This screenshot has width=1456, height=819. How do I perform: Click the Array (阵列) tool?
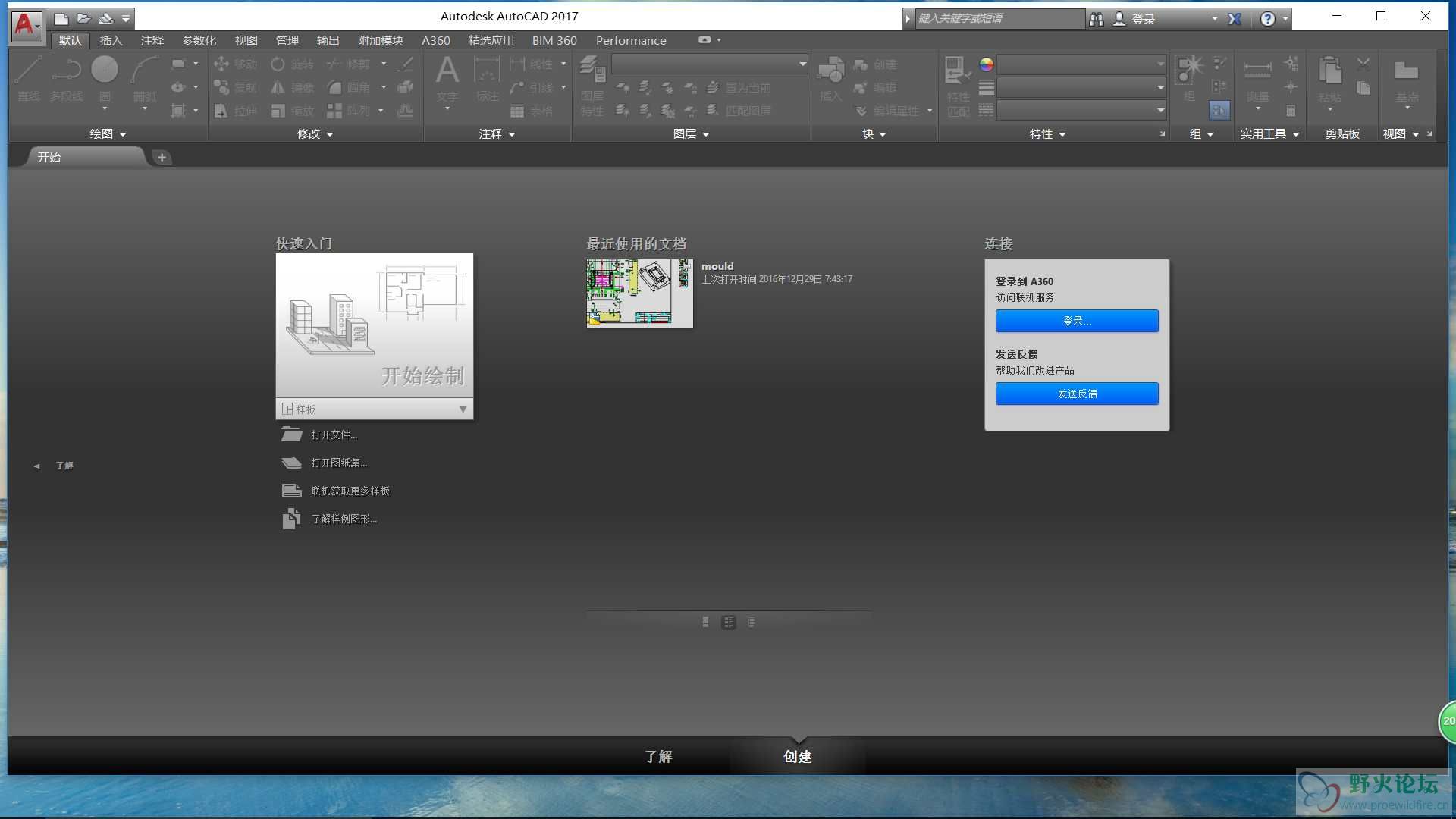[x=349, y=111]
